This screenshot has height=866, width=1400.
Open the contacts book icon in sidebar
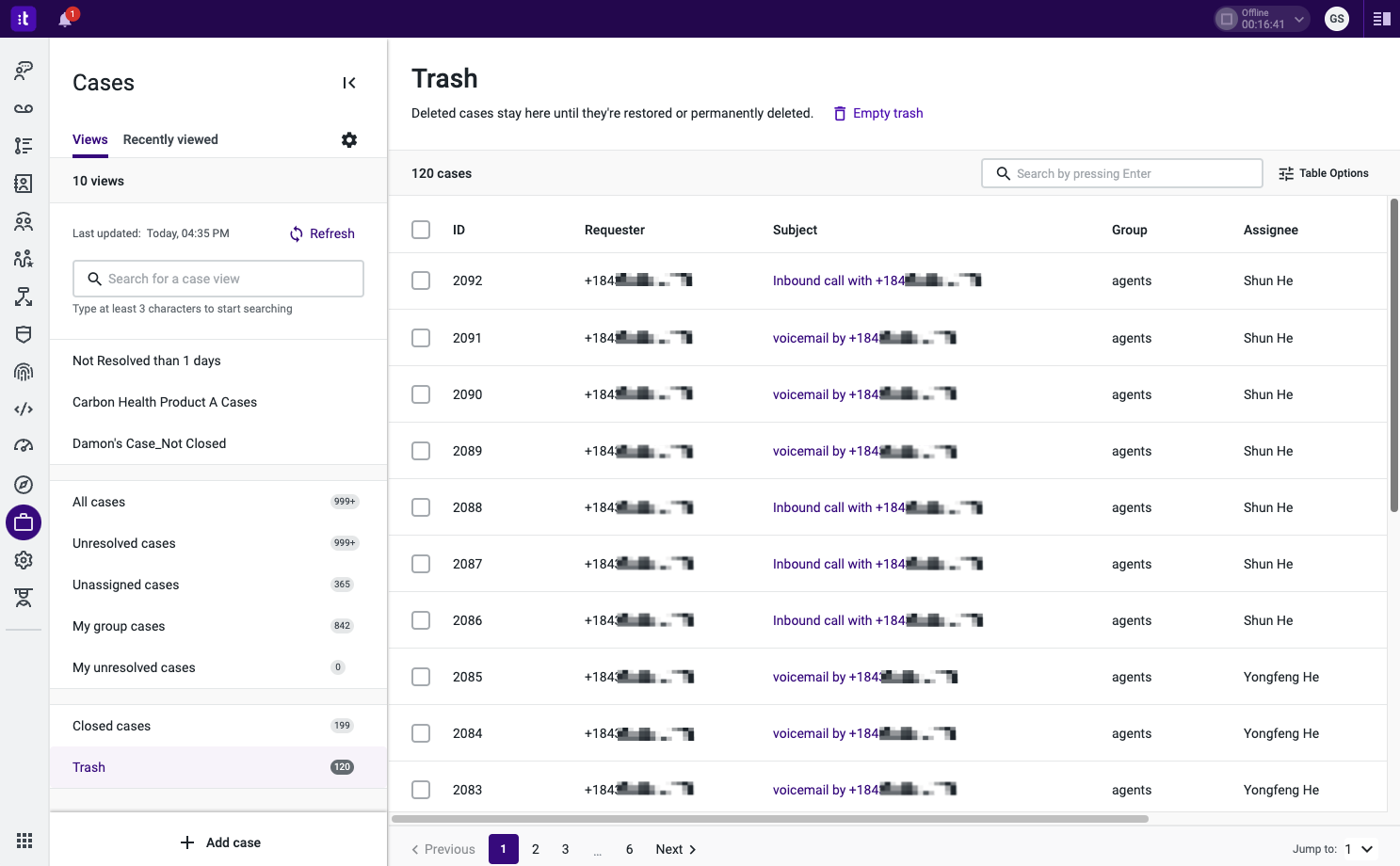click(x=24, y=184)
